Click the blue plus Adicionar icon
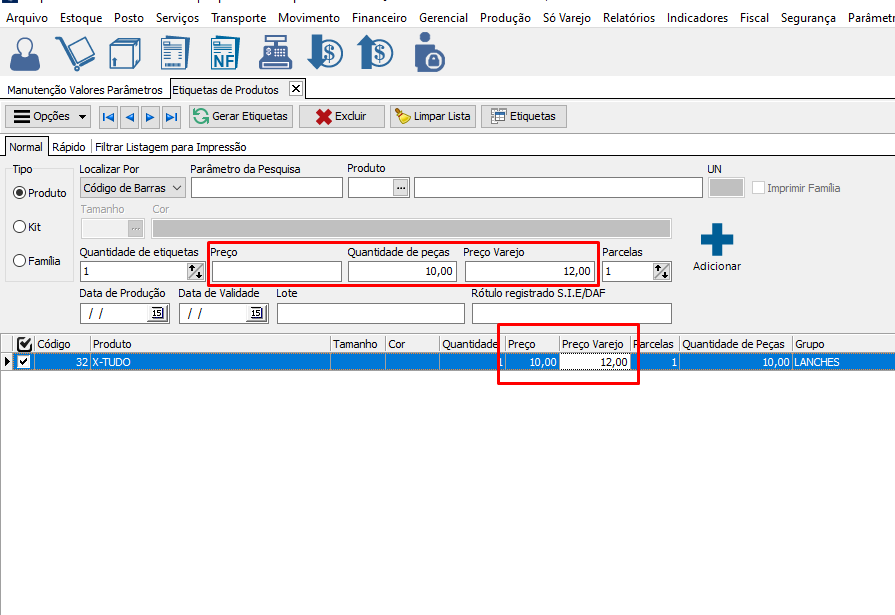The width and height of the screenshot is (895, 615). coord(716,241)
